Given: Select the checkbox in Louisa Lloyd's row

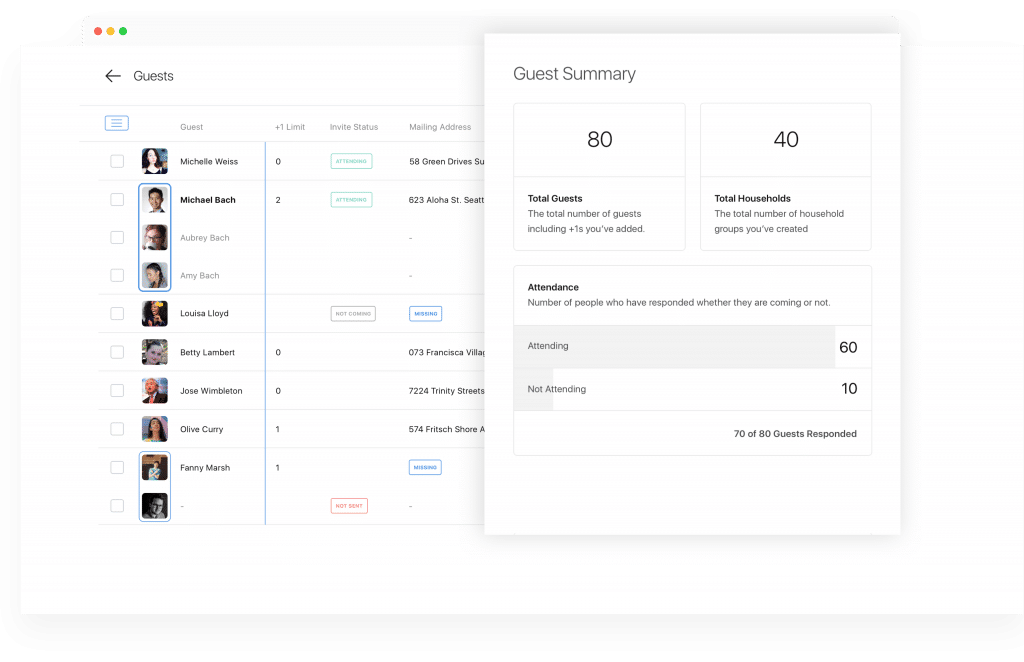Looking at the screenshot, I should pyautogui.click(x=117, y=313).
